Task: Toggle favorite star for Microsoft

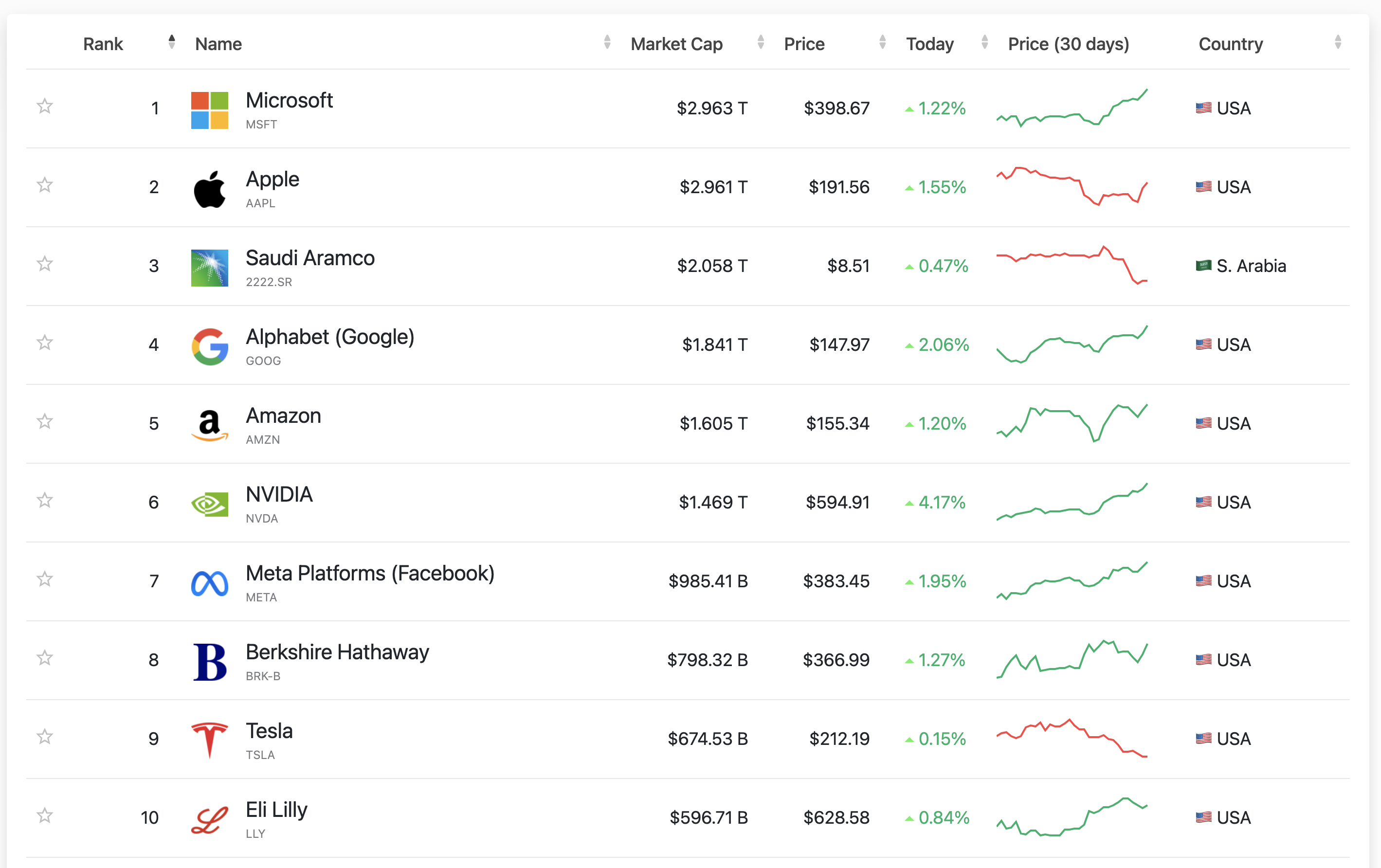Action: 45,106
